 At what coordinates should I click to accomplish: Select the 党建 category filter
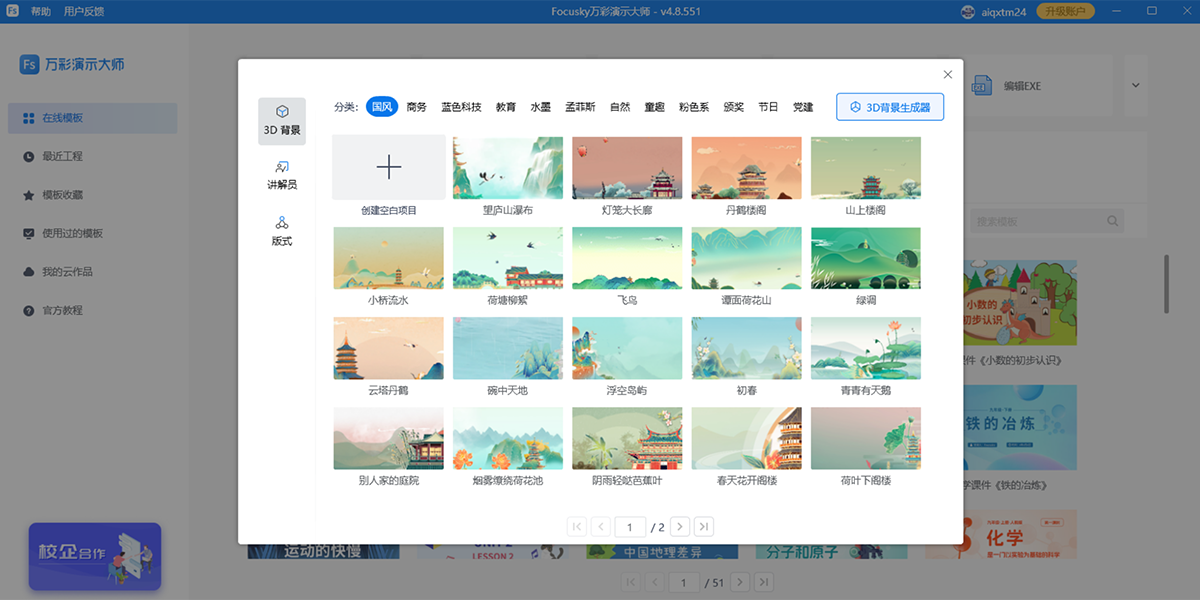click(802, 106)
